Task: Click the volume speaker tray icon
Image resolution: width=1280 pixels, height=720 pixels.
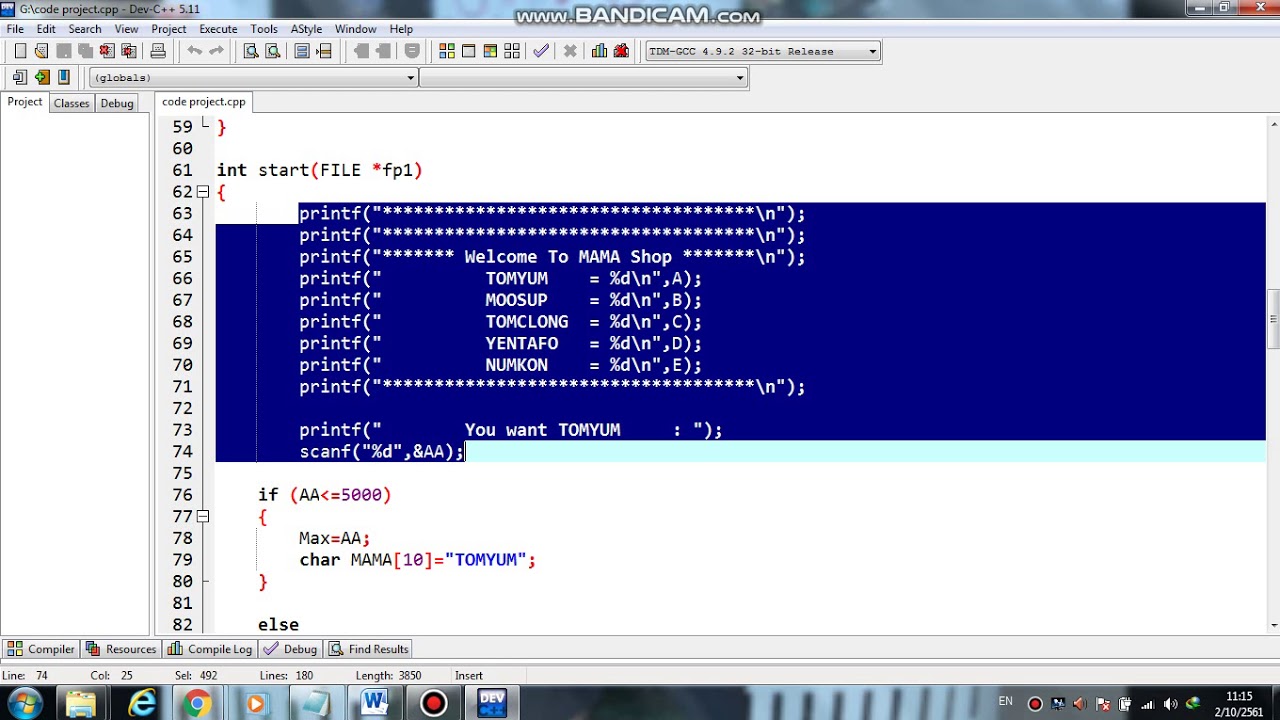Action: 1170,704
